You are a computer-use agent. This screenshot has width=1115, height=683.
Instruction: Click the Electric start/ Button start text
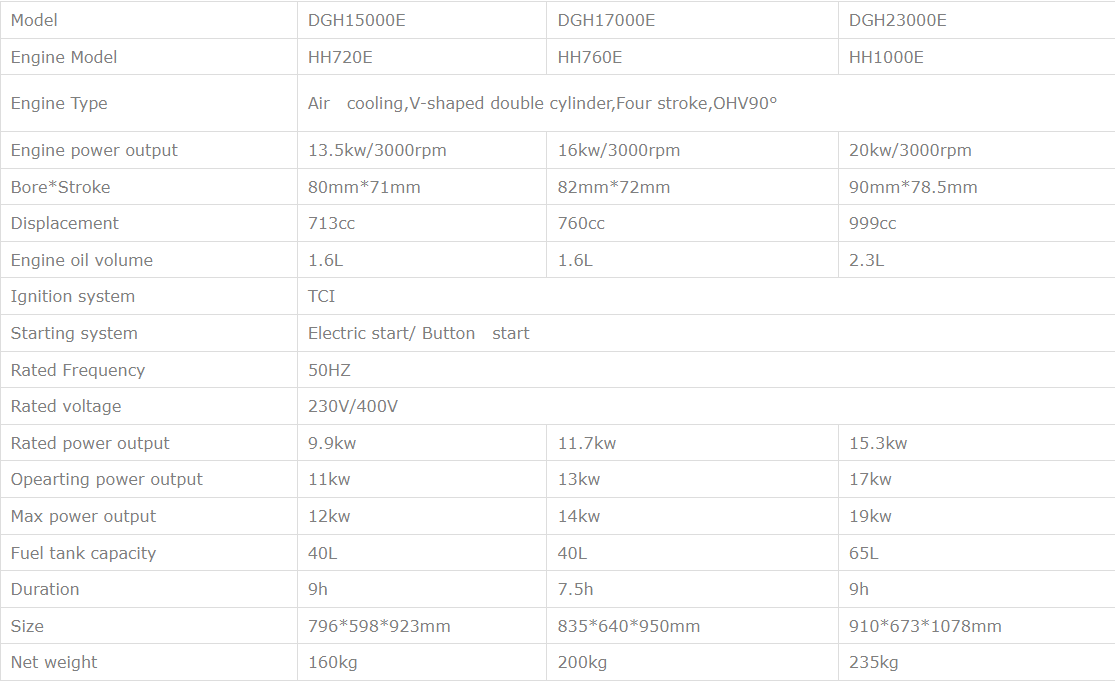[x=418, y=333]
